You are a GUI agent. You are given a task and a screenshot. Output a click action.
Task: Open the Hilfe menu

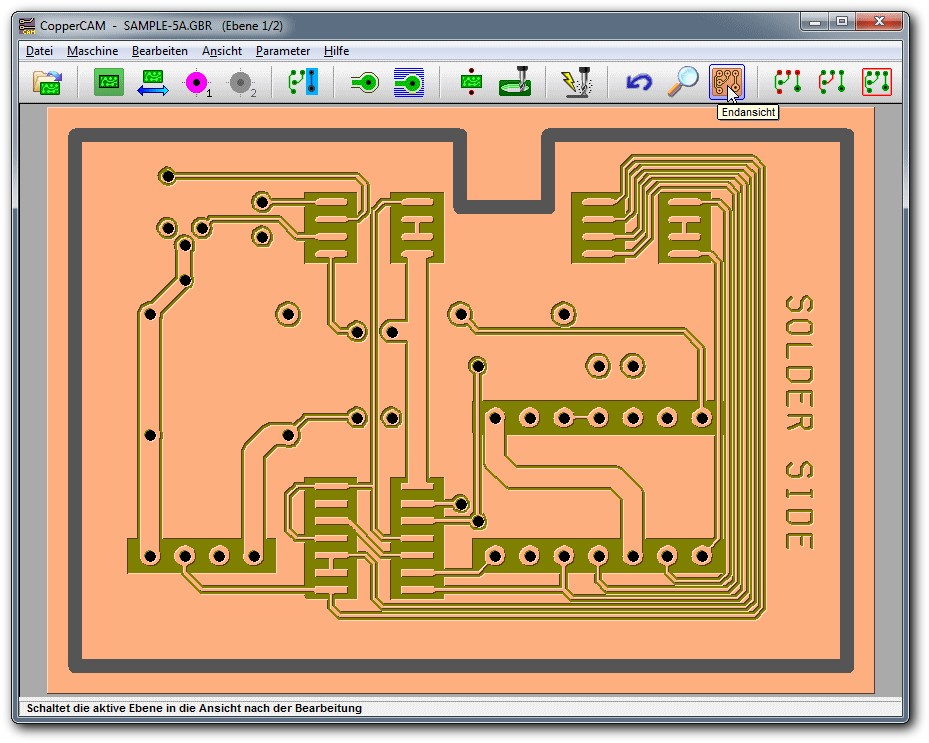pos(337,51)
